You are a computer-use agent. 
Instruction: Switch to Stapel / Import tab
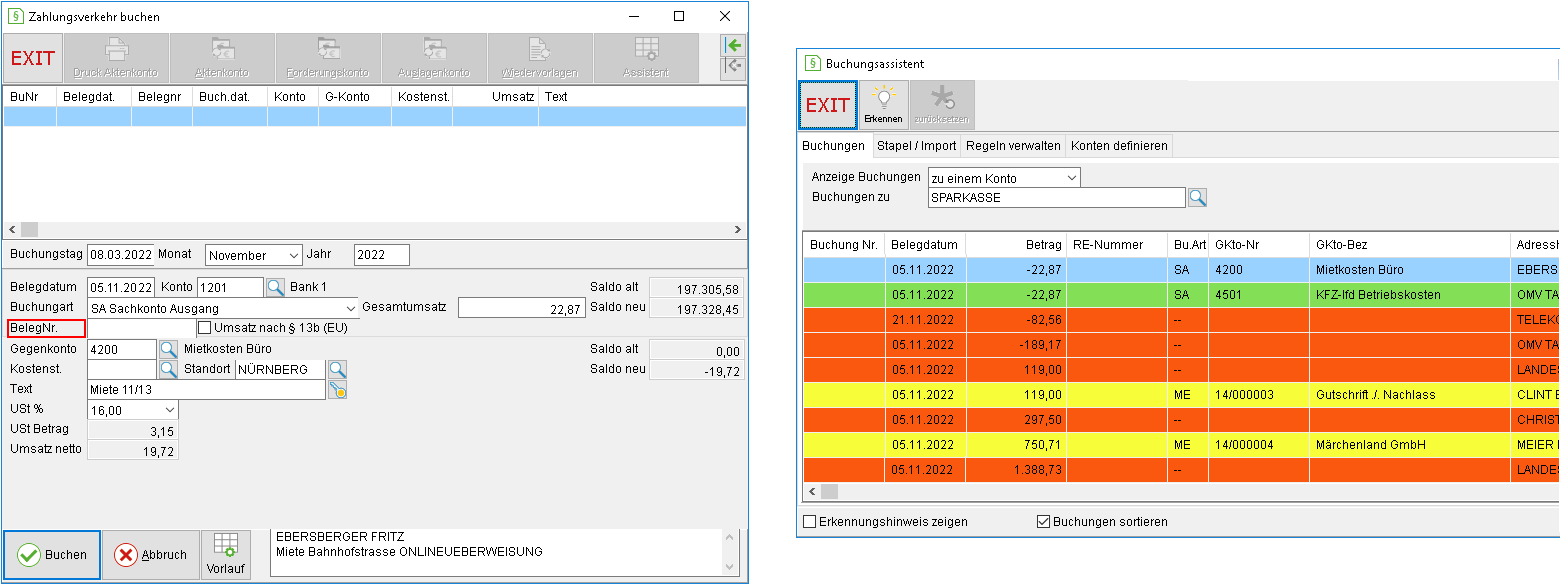click(x=916, y=145)
